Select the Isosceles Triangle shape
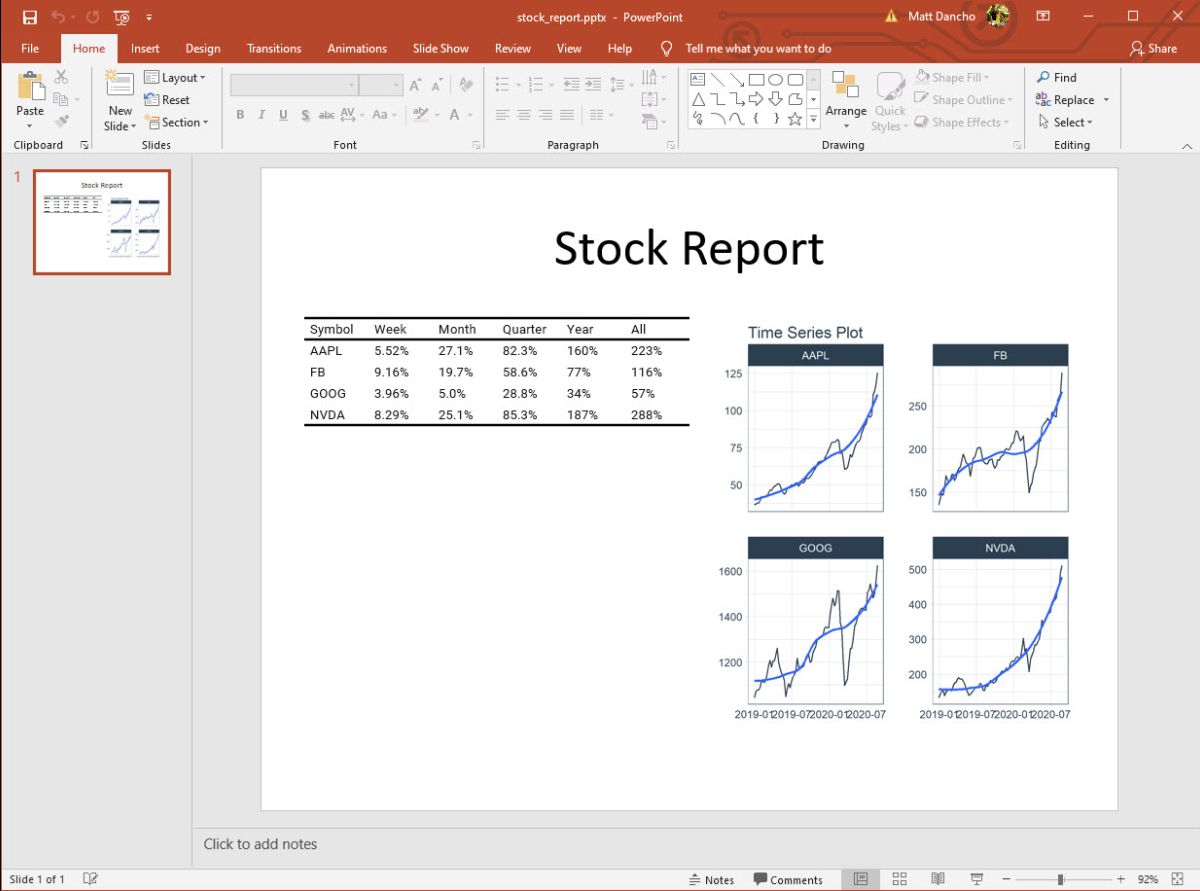1200x891 pixels. 697,99
